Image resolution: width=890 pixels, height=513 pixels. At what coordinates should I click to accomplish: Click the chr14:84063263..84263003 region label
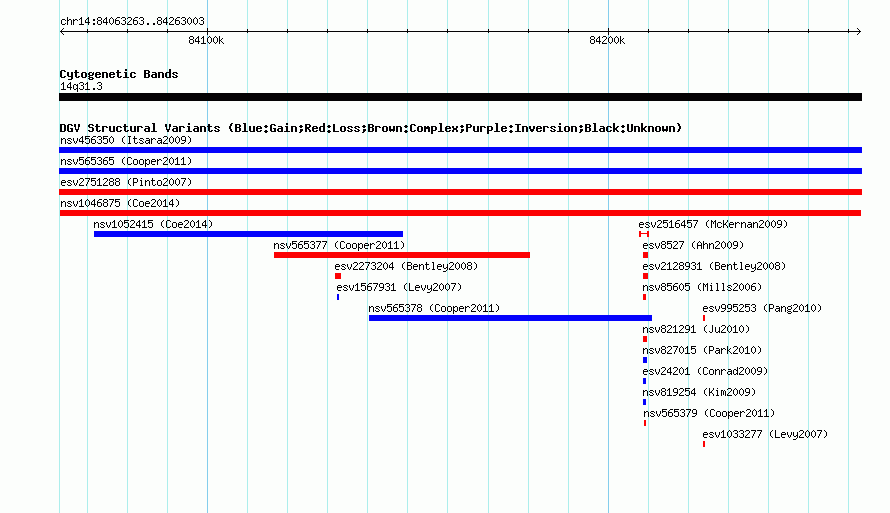(132, 21)
